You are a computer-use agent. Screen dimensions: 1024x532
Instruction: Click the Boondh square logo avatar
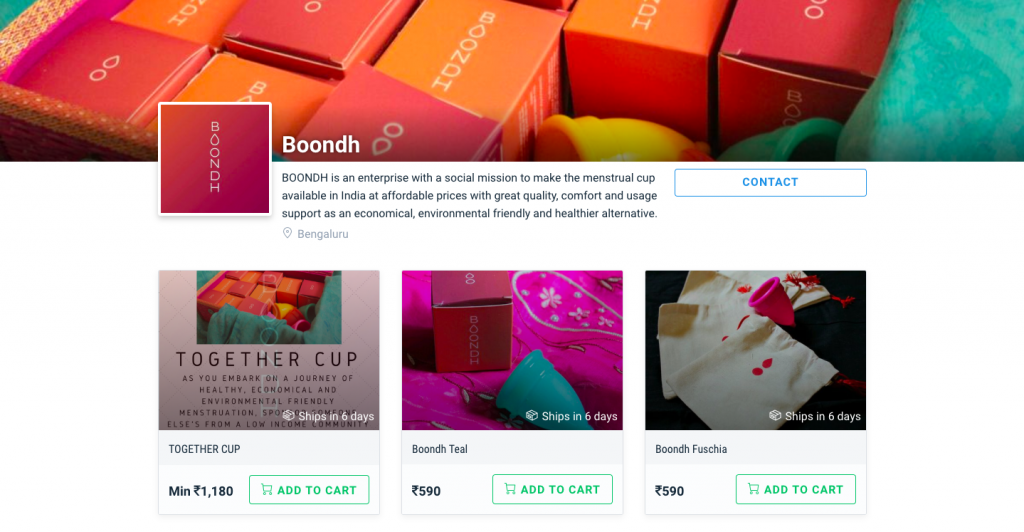[x=215, y=159]
